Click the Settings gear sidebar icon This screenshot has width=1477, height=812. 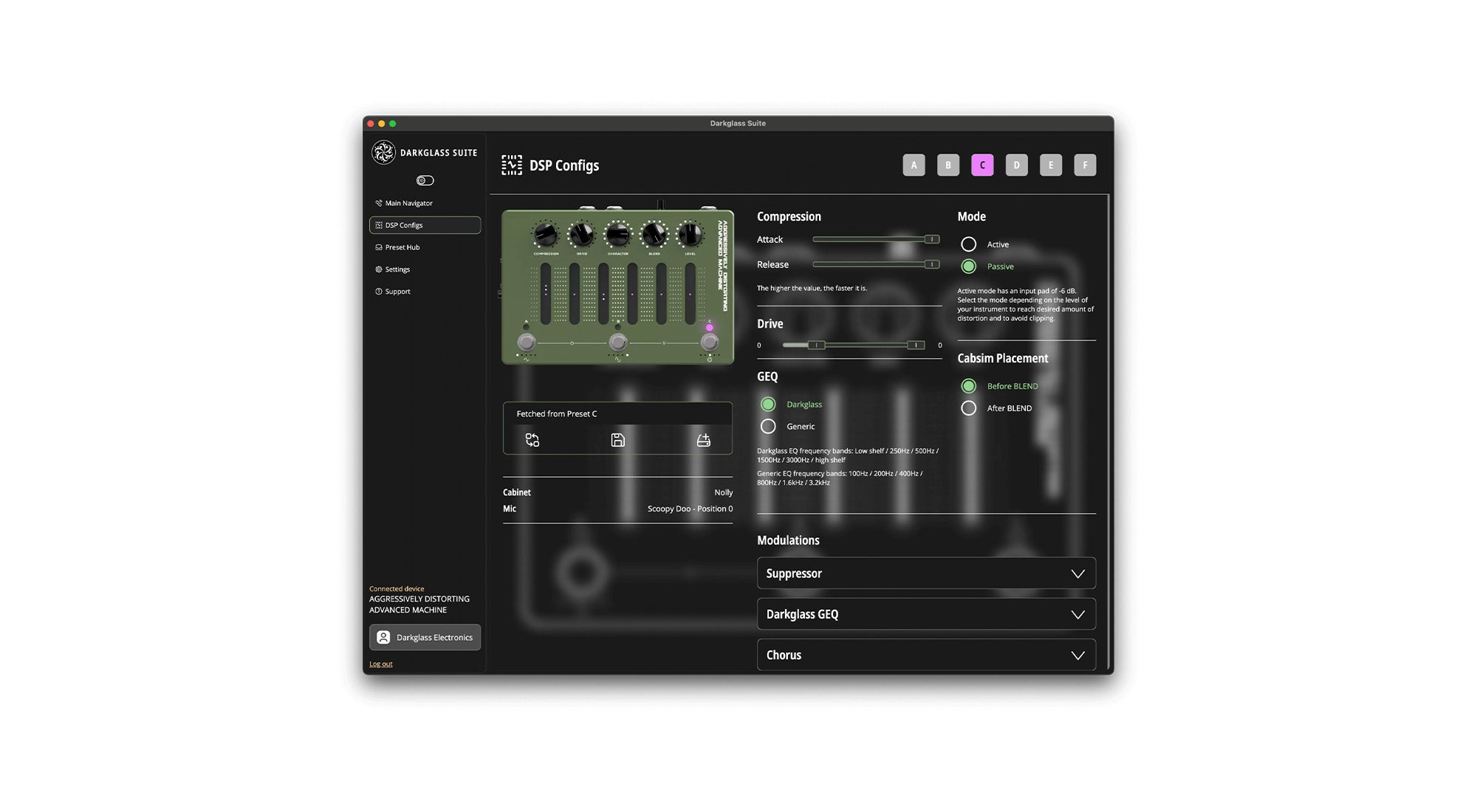pyautogui.click(x=379, y=269)
